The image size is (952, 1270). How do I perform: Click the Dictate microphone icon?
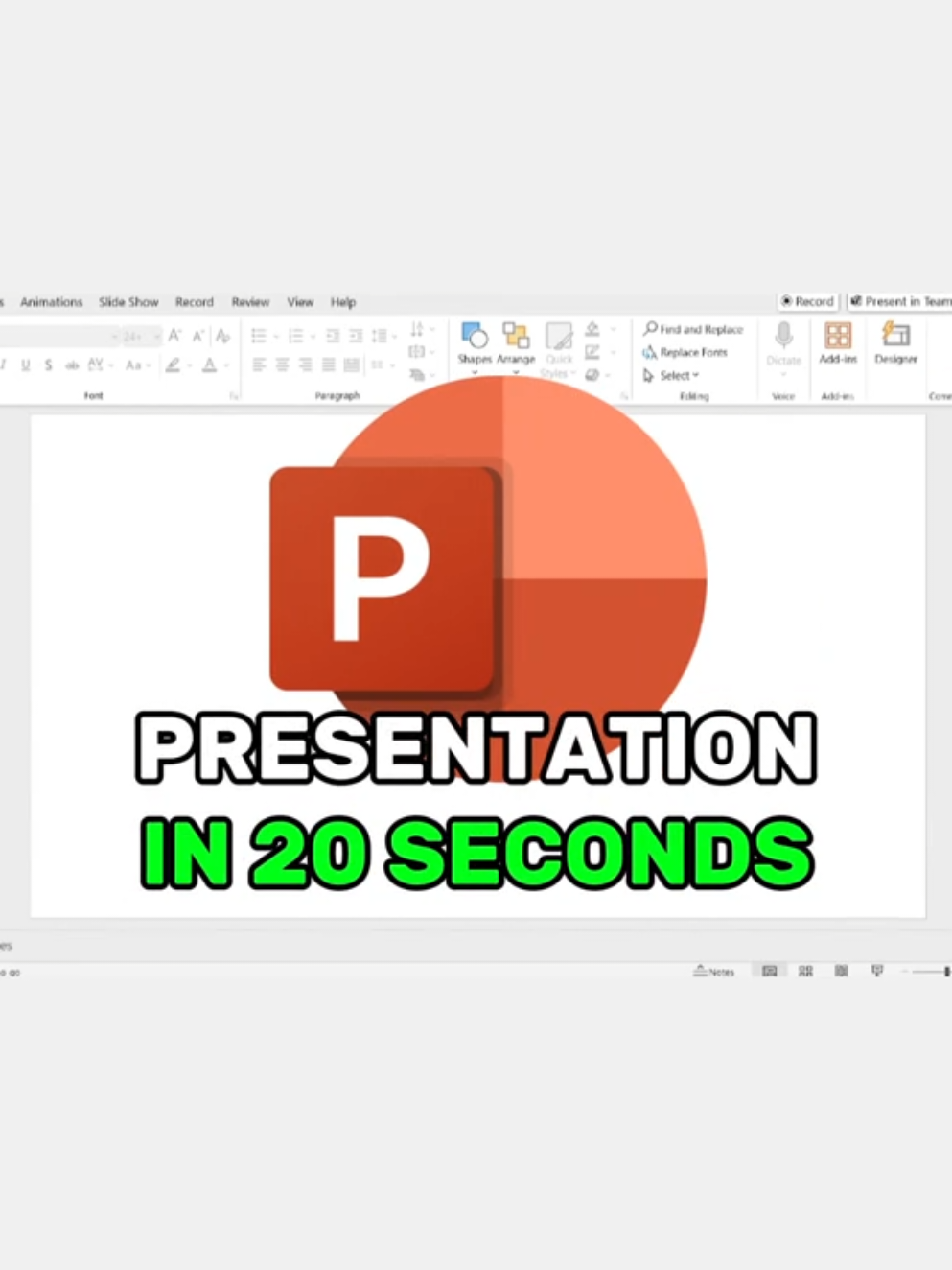pos(783,335)
